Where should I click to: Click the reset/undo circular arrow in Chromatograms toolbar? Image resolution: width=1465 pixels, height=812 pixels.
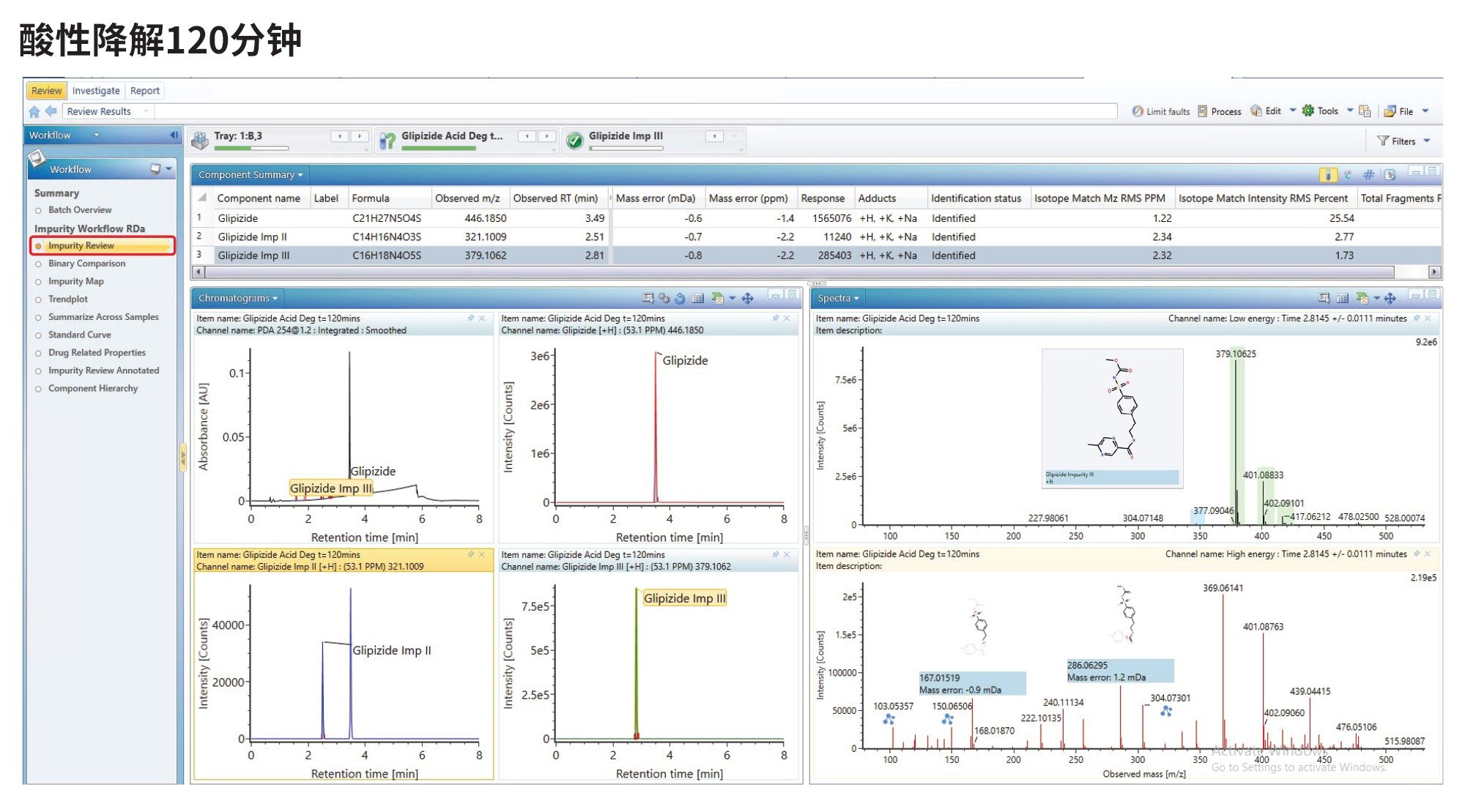tap(680, 298)
